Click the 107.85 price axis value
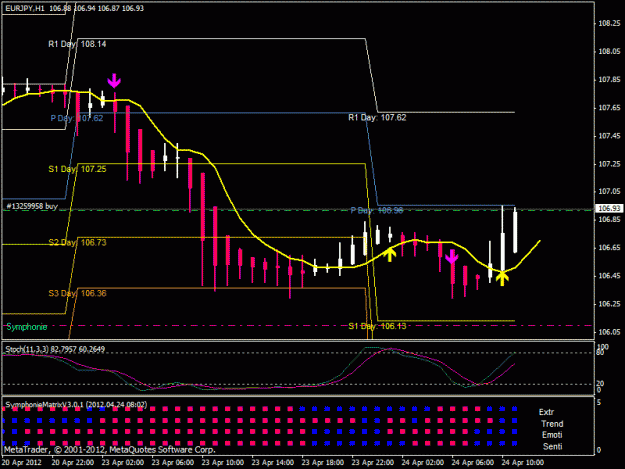Viewport: 625px width, 469px height. tap(609, 80)
